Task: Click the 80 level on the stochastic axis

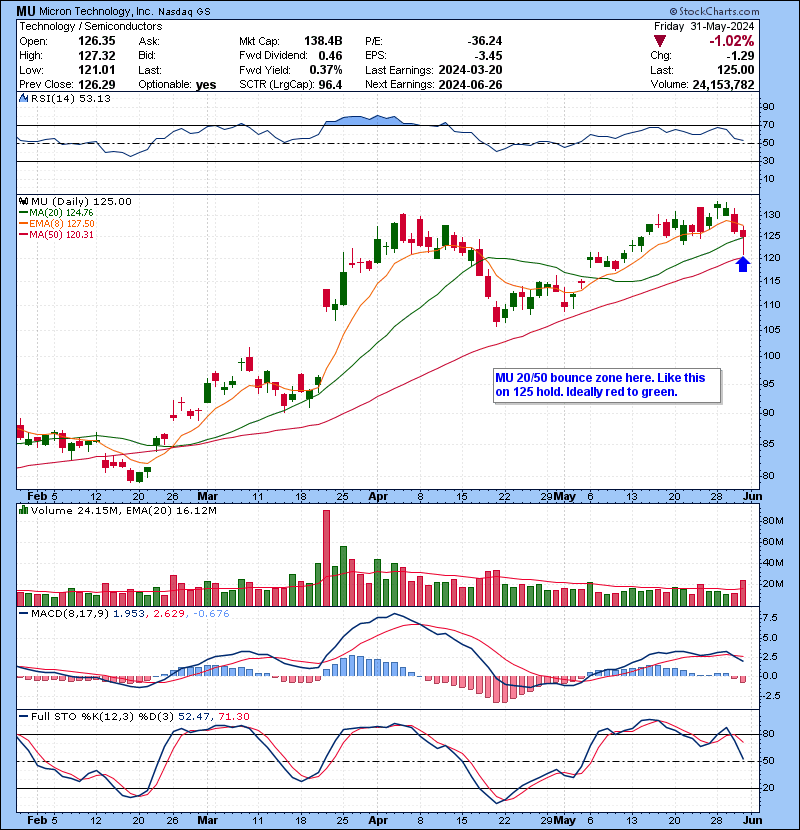Action: pyautogui.click(x=768, y=734)
